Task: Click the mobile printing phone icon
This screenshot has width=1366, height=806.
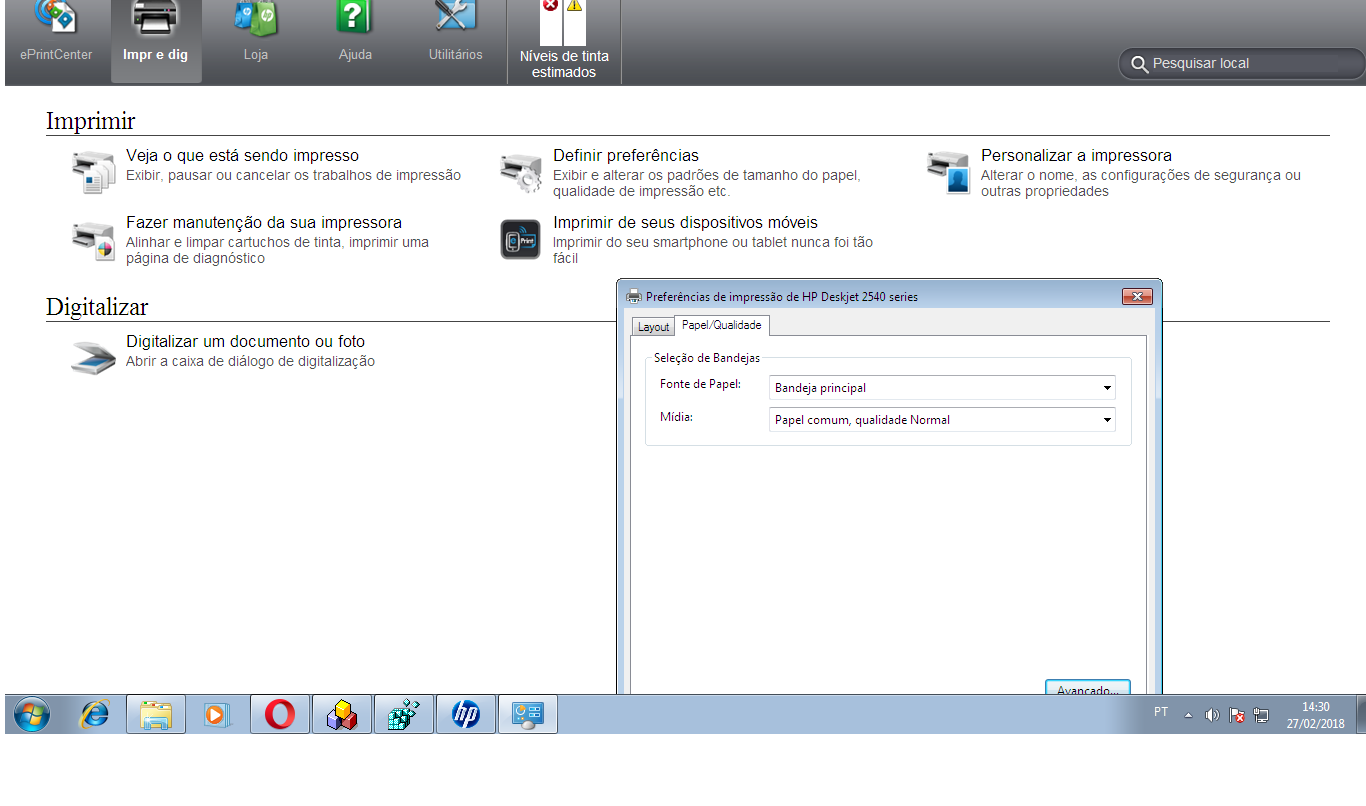Action: tap(520, 239)
